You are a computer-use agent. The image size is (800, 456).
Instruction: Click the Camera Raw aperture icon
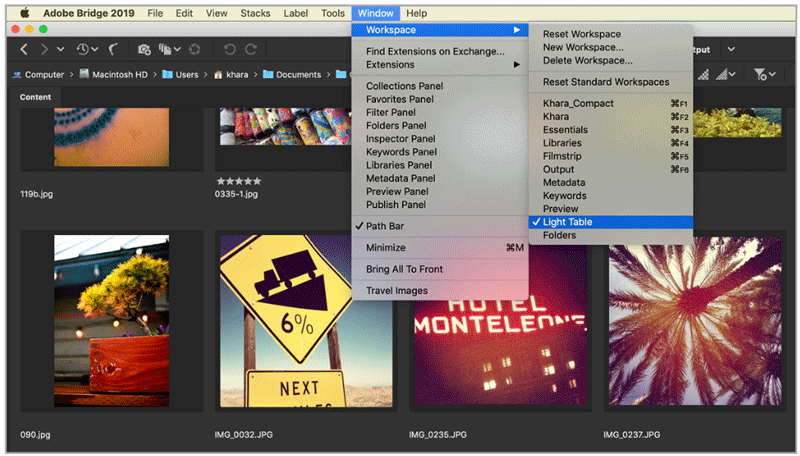pyautogui.click(x=194, y=49)
